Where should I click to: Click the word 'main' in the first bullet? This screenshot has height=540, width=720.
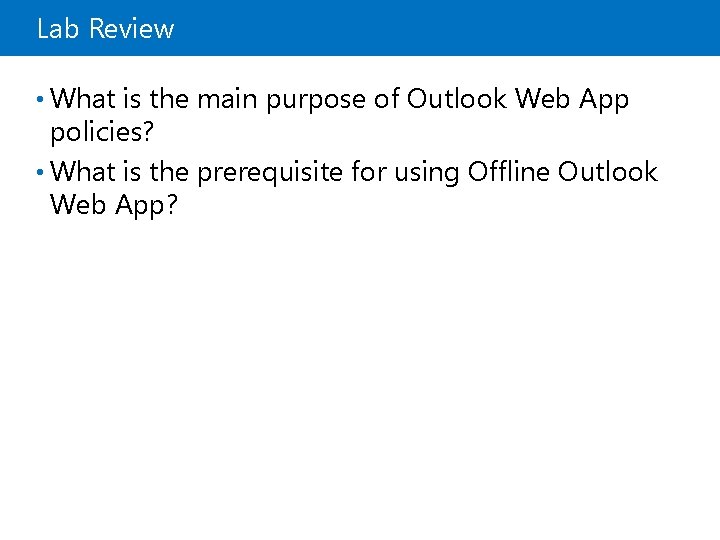[x=227, y=99]
